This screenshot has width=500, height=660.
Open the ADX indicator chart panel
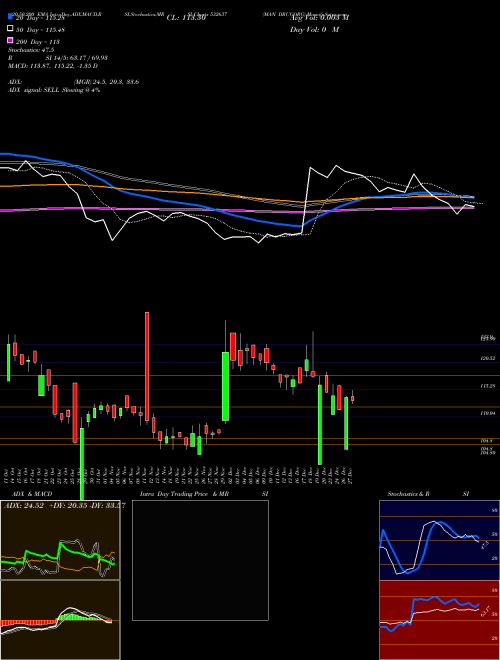pyautogui.click(x=60, y=540)
